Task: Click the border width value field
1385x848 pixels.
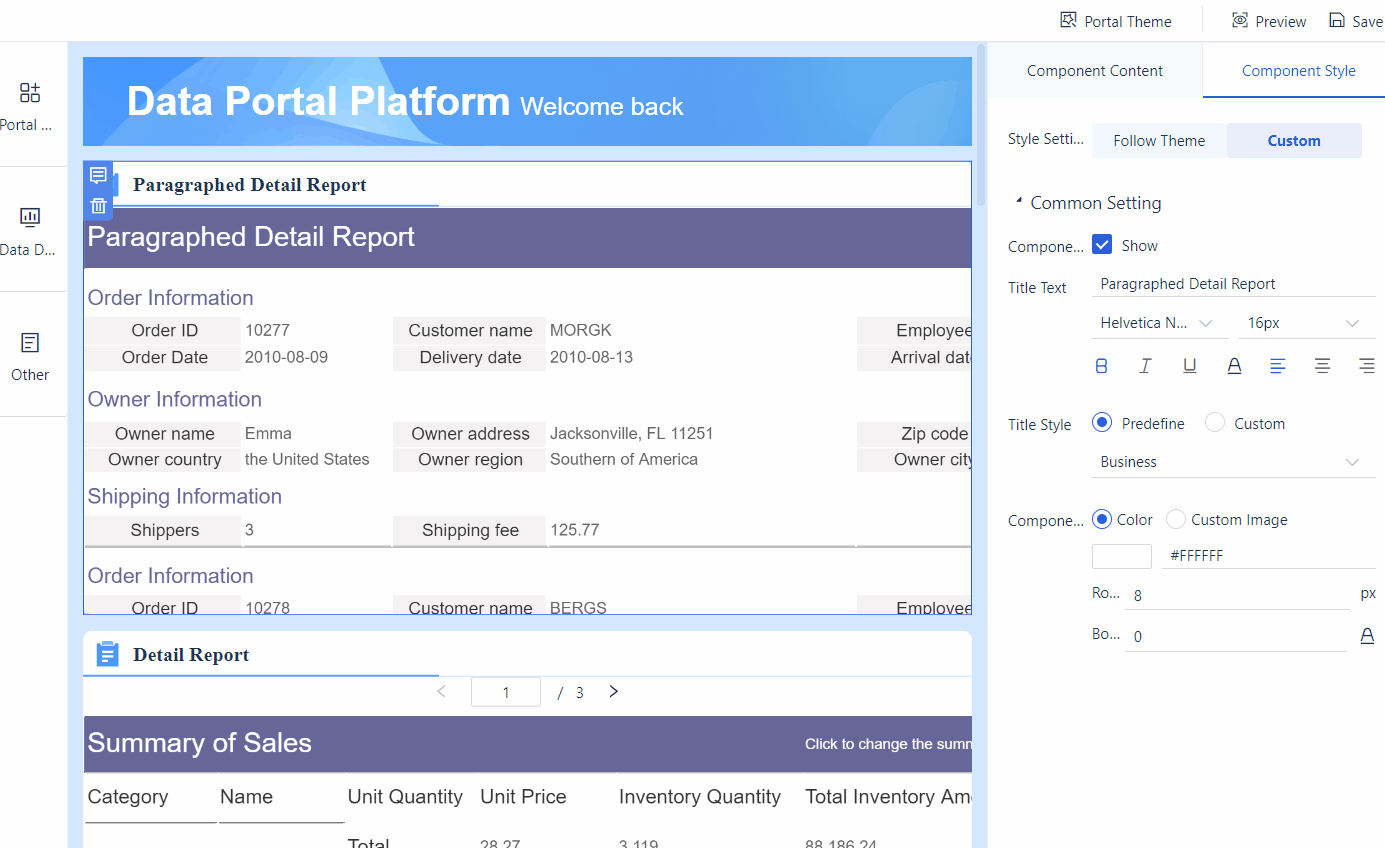Action: pos(1235,637)
